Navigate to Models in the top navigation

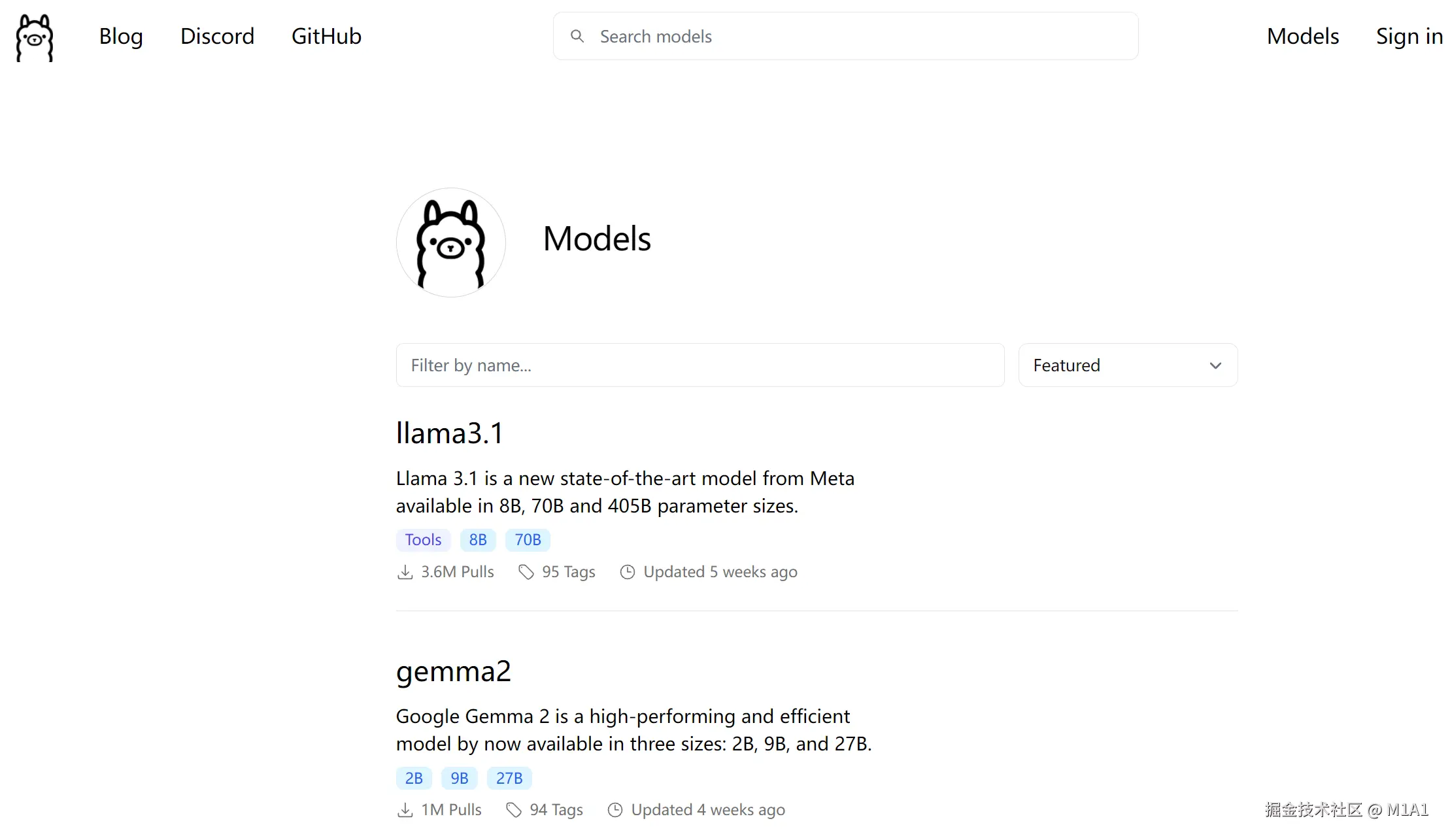click(x=1302, y=36)
